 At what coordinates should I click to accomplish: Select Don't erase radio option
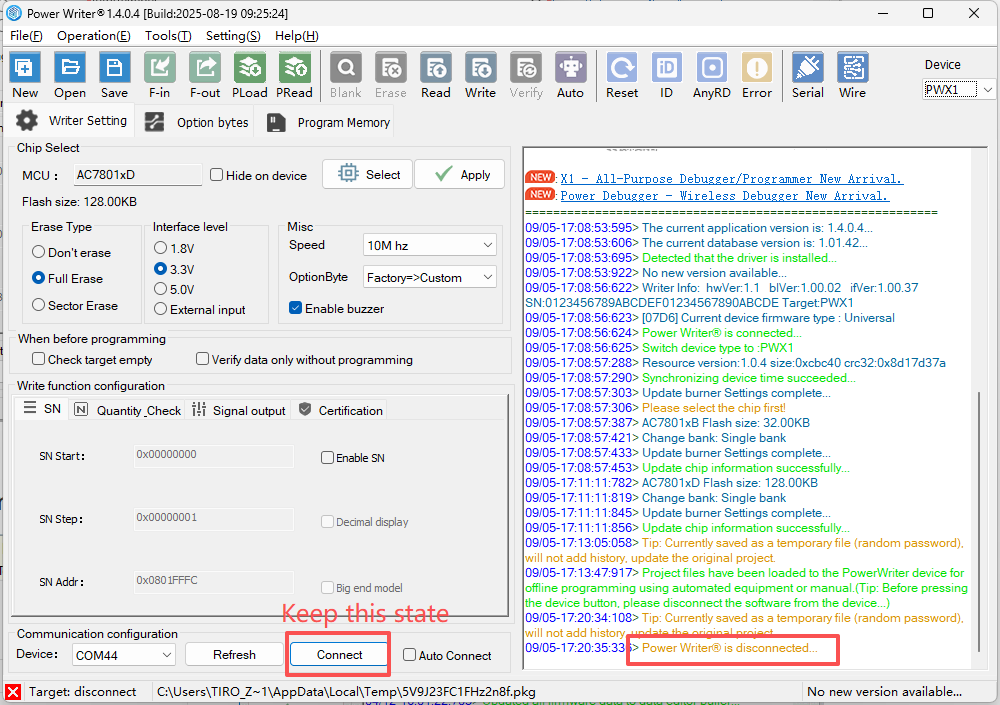pos(38,252)
